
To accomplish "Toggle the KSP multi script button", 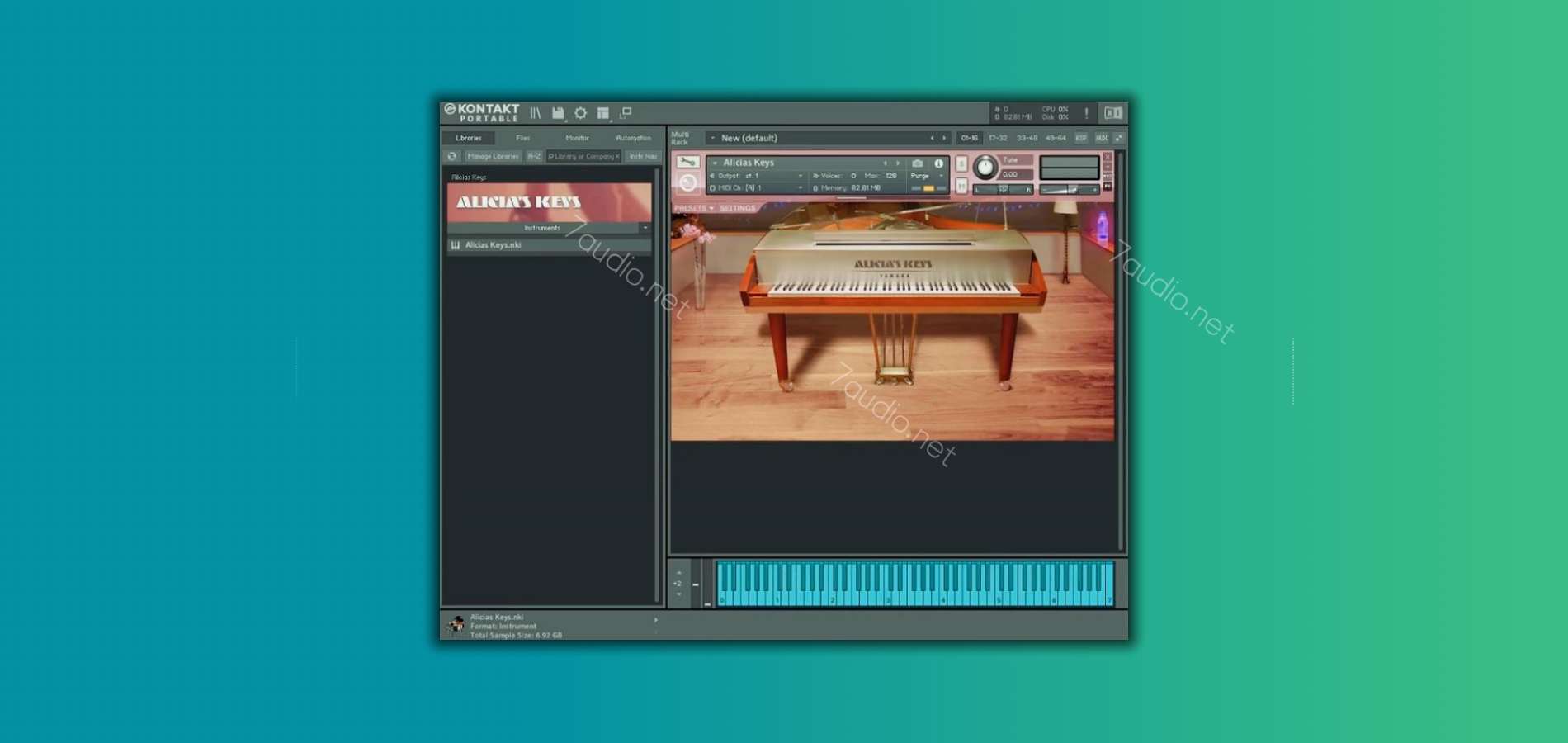I will 1081,138.
